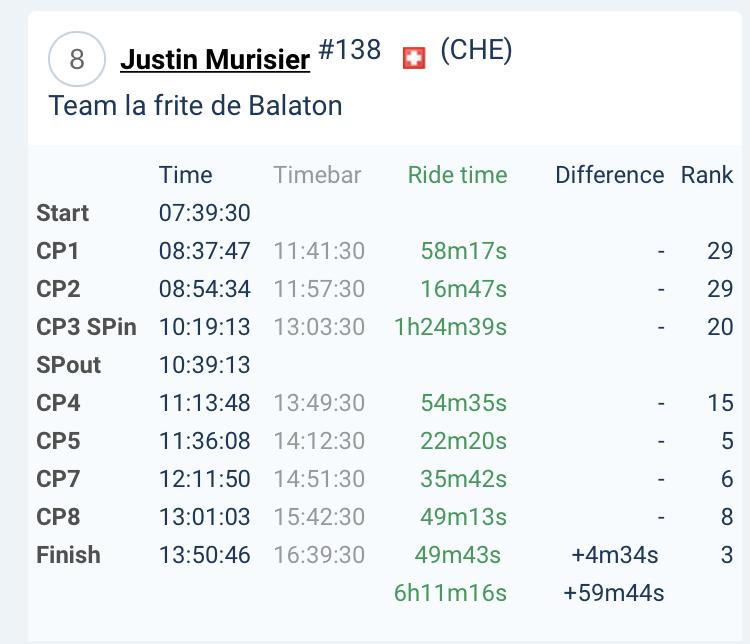Select the circled position number 8
Screen dimensions: 750x644
click(77, 59)
